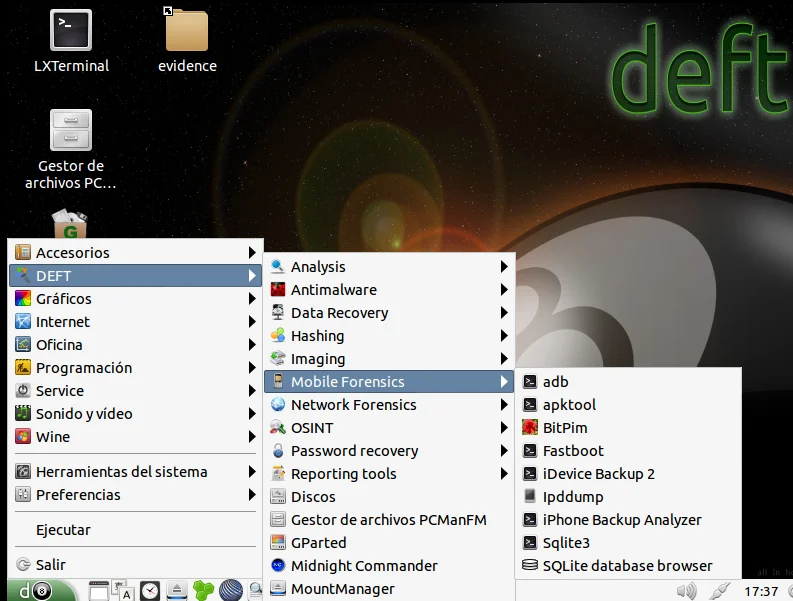793x601 pixels.
Task: Launch Gestor de archivos PCManFM entry
Action: (389, 520)
